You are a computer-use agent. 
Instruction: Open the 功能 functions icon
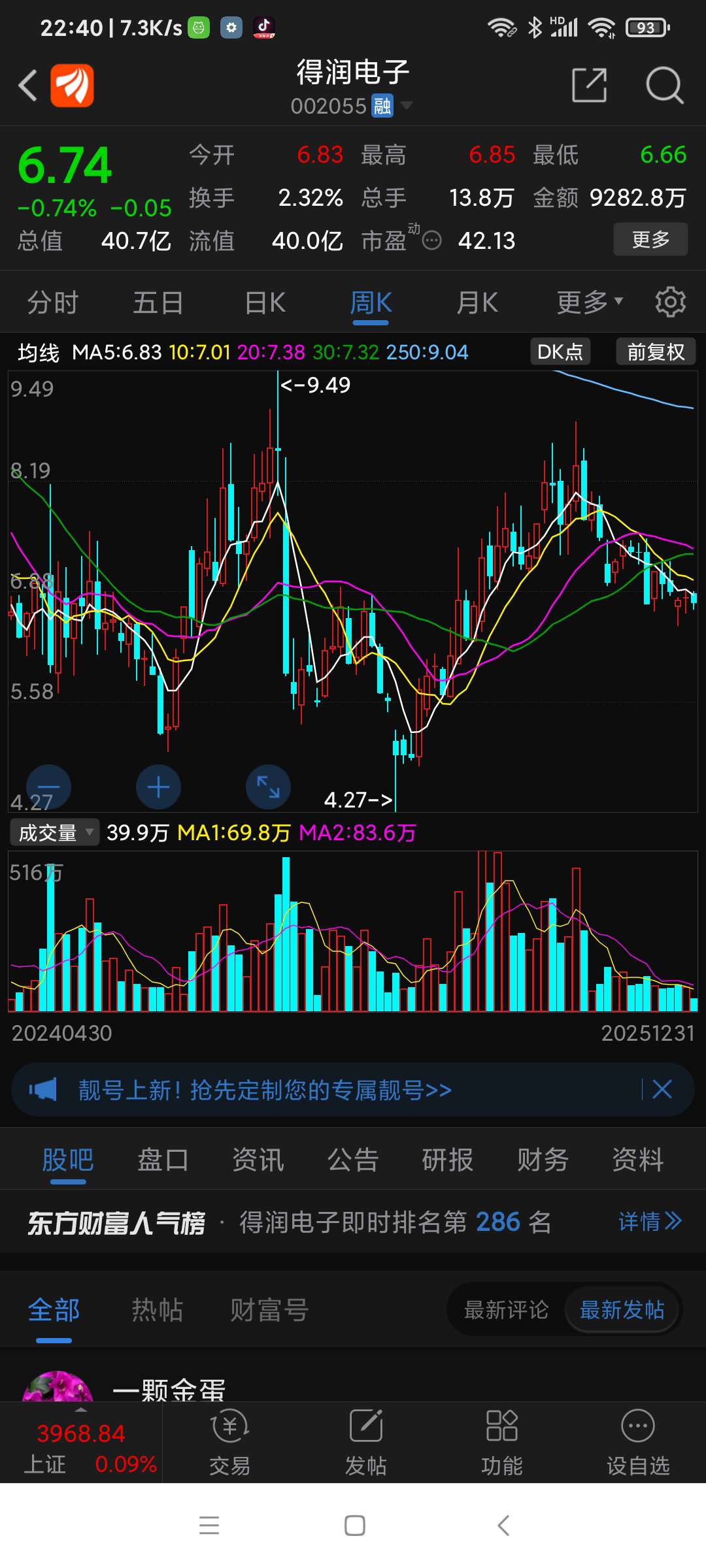[x=502, y=1443]
